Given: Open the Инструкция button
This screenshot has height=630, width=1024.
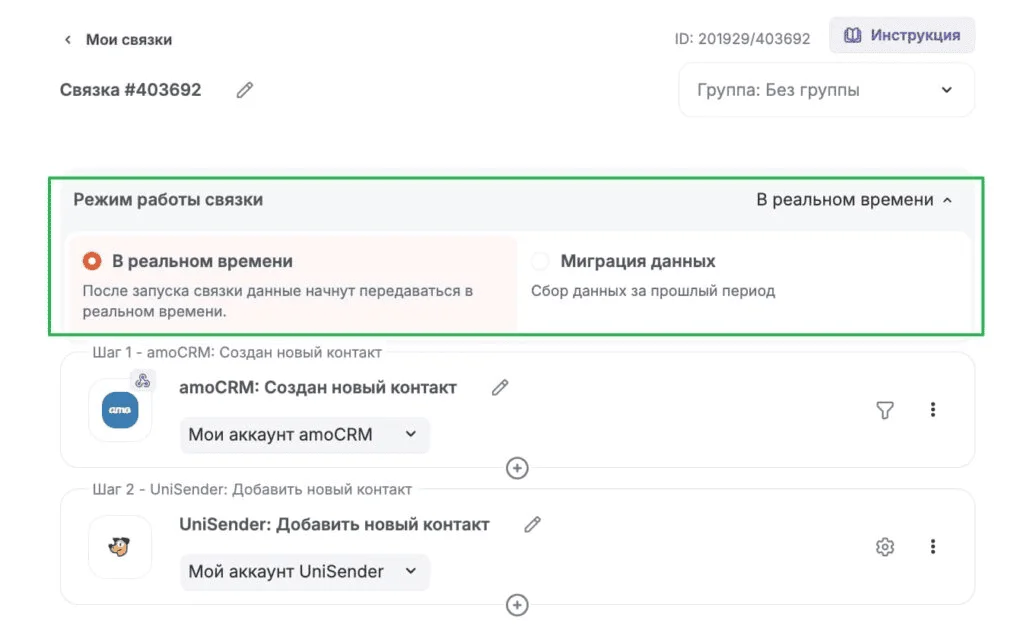Looking at the screenshot, I should [x=902, y=35].
